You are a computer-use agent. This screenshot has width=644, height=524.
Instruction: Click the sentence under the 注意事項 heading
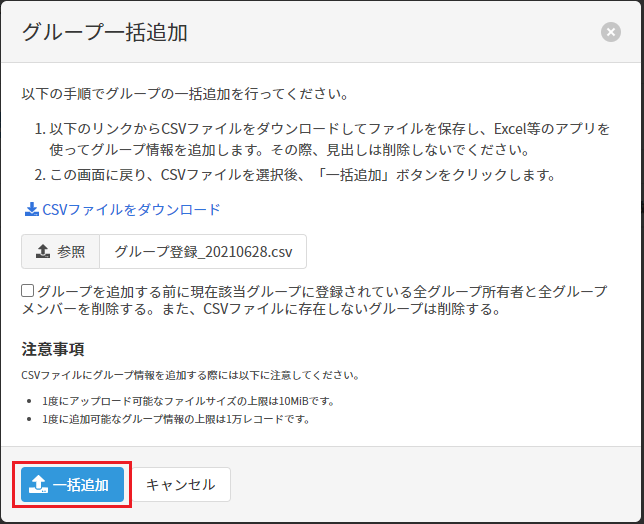click(x=190, y=375)
